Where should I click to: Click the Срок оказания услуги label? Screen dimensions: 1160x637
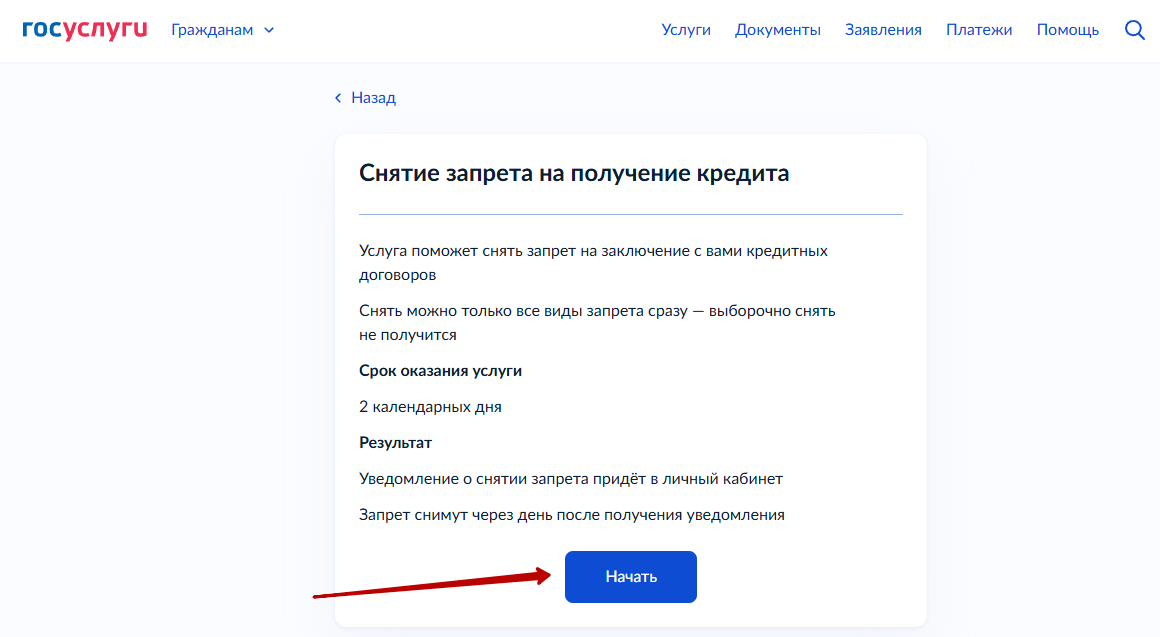(440, 371)
